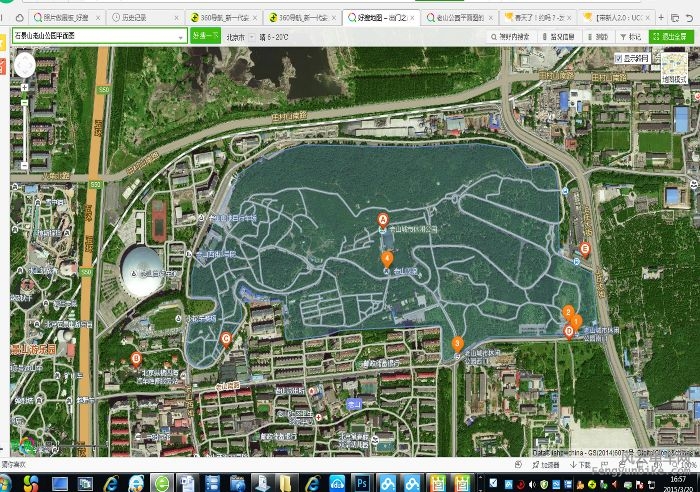The image size is (700, 492).
Task: Click marker C near southwest buildings
Action: point(227,338)
